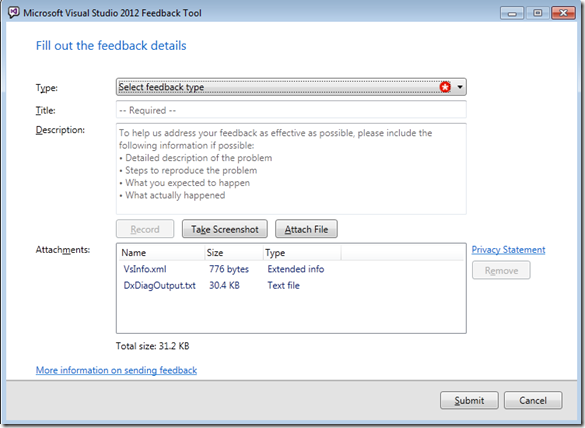Screen dimensions: 585x428
Task: Click the red required-field indicator icon
Action: tap(445, 87)
